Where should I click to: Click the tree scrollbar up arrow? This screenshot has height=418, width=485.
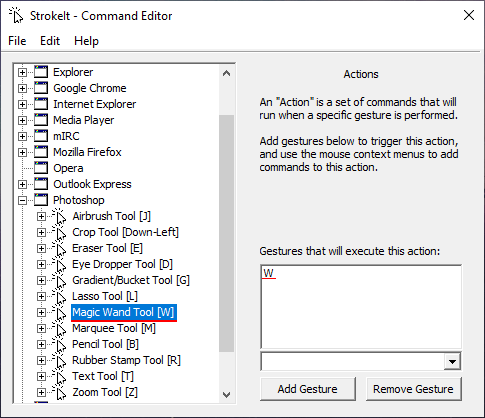pyautogui.click(x=227, y=73)
